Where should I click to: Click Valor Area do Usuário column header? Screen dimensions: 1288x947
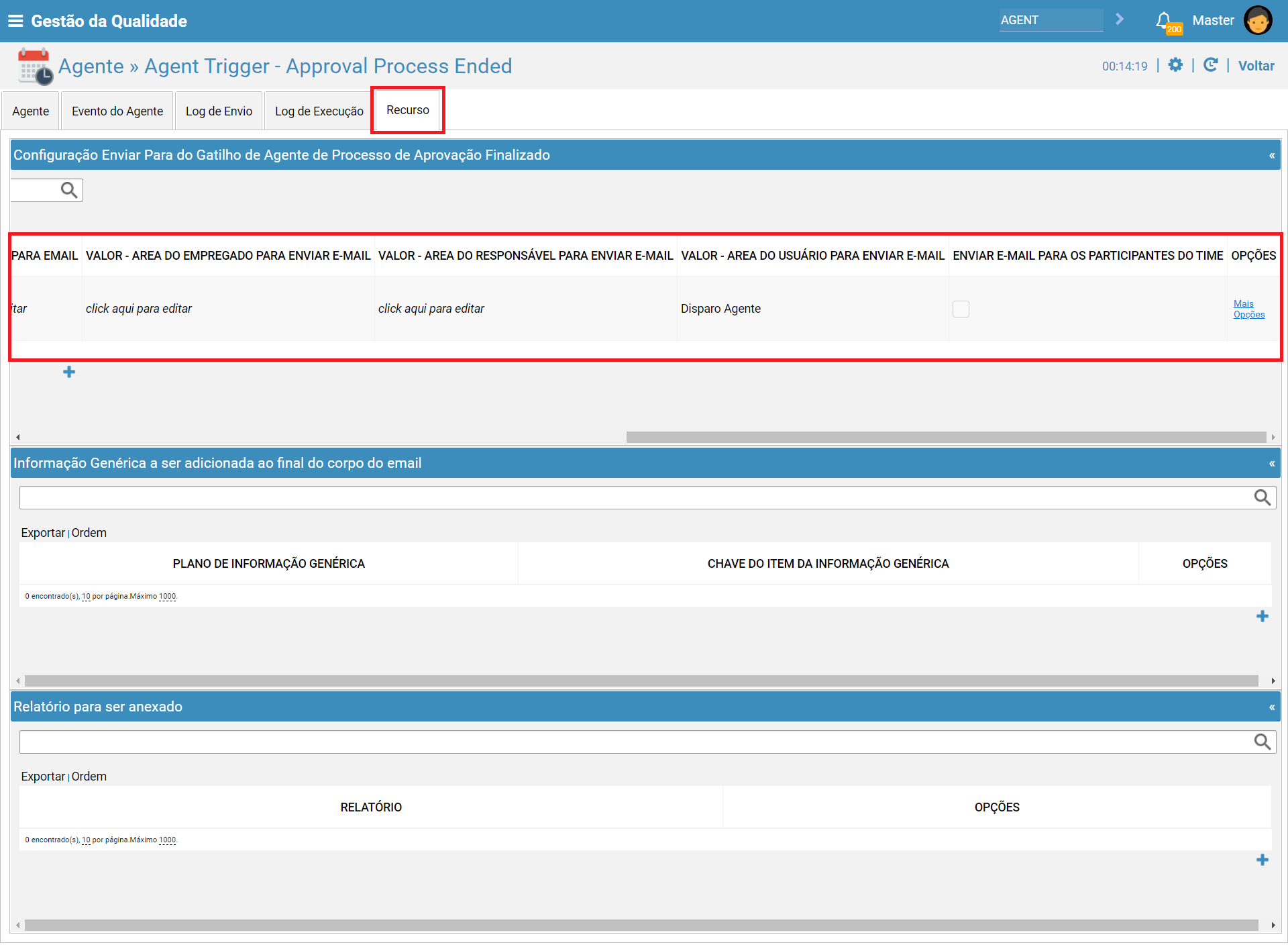pyautogui.click(x=812, y=256)
